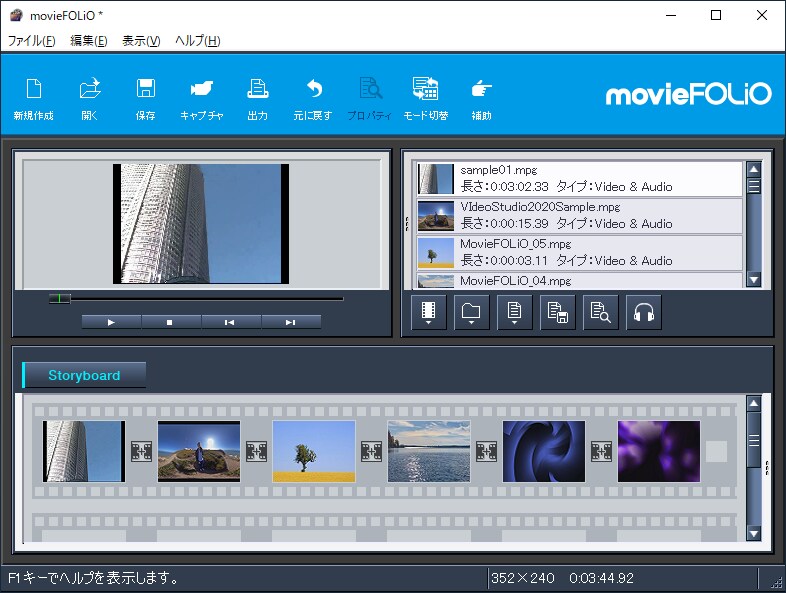The width and height of the screenshot is (786, 593).
Task: Click the storyboard scroll down arrow
Action: coord(754,533)
